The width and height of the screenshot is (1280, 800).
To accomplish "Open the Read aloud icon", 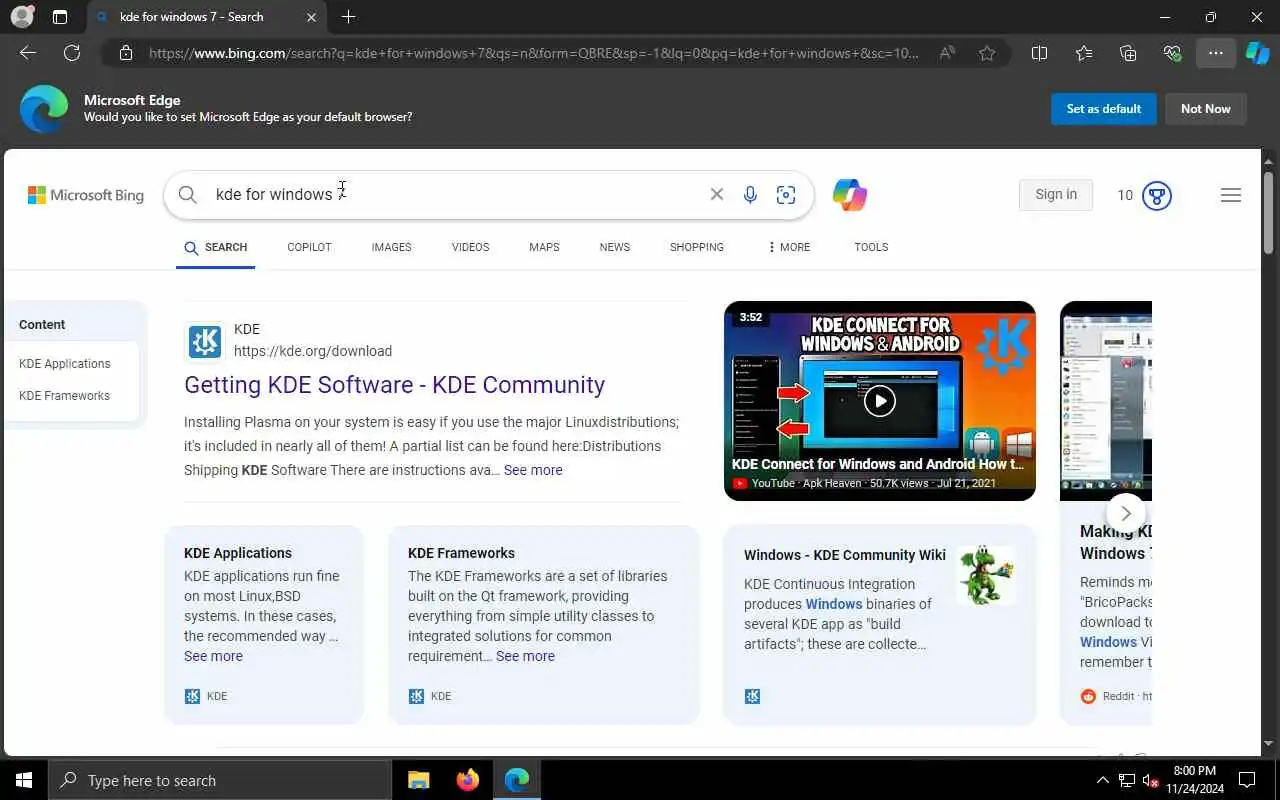I will (947, 53).
